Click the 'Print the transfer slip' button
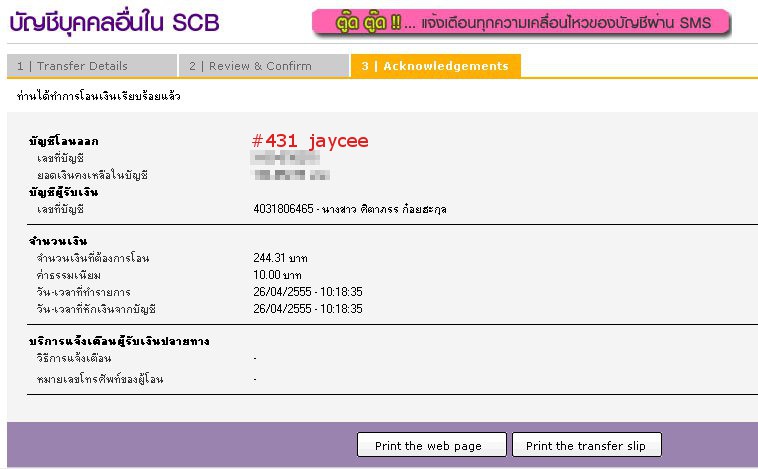 pos(586,445)
